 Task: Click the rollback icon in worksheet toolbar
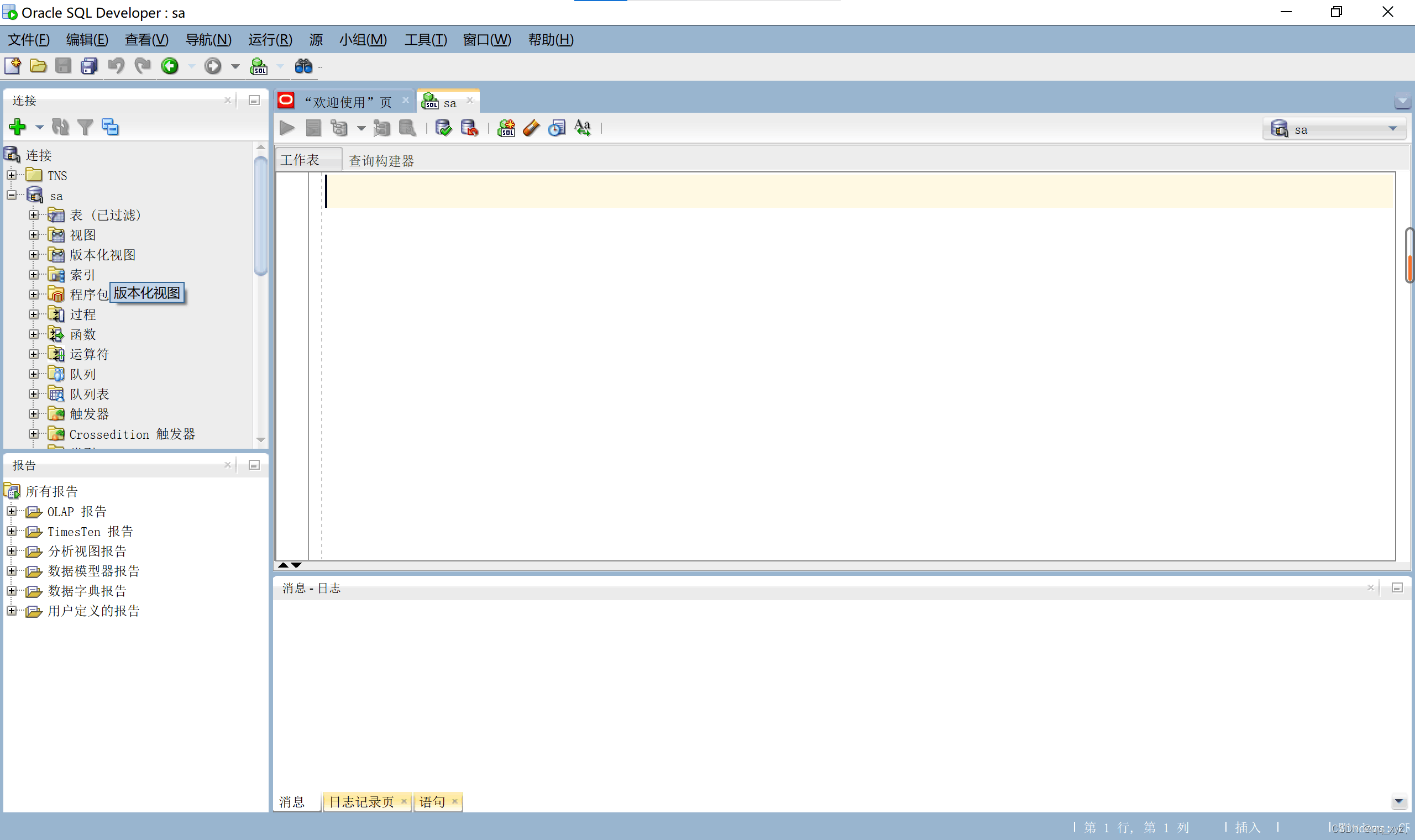click(x=469, y=129)
